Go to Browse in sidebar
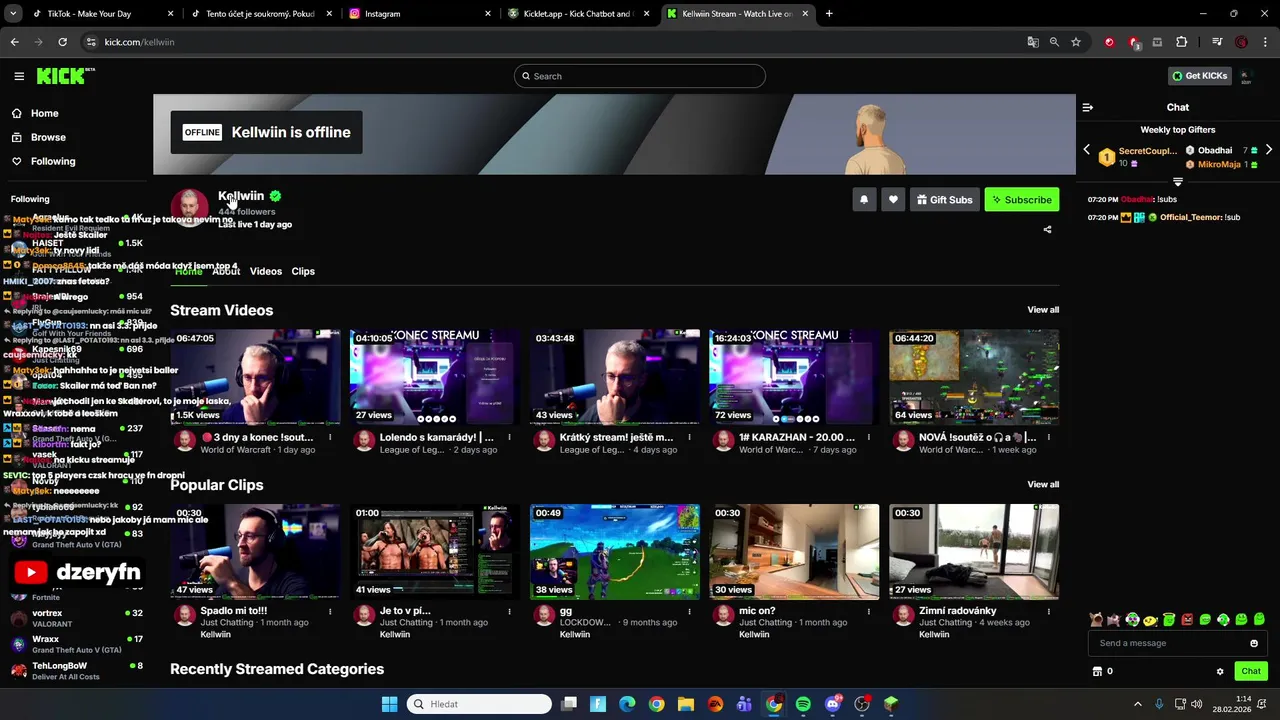 click(x=47, y=137)
